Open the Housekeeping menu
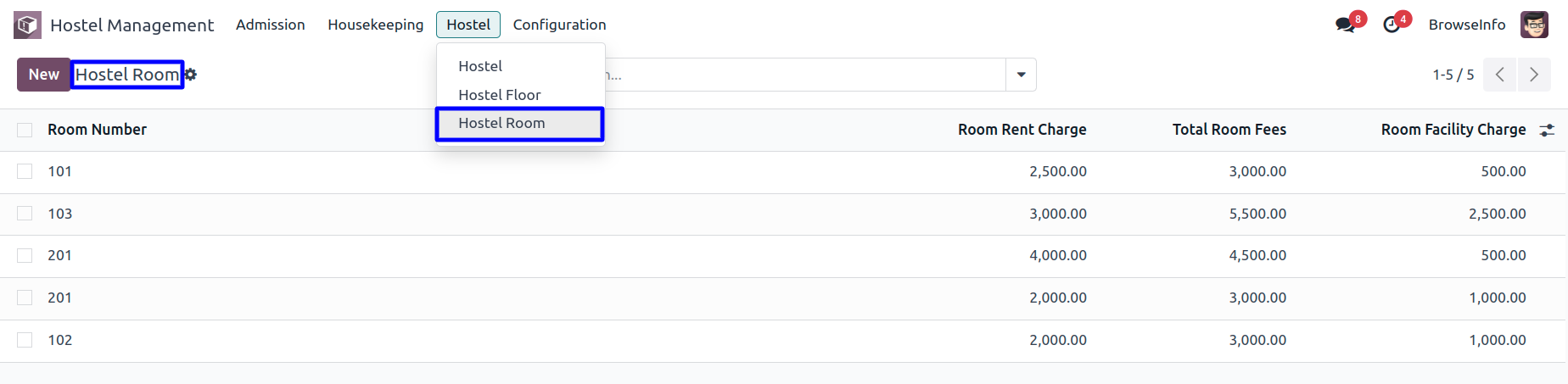The width and height of the screenshot is (1568, 384). 375,25
